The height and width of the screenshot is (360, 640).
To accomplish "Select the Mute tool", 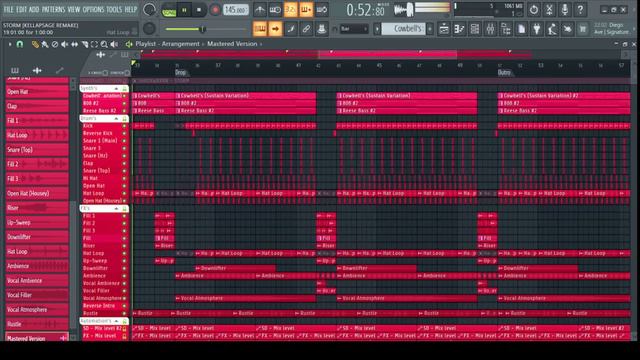I will [x=64, y=44].
